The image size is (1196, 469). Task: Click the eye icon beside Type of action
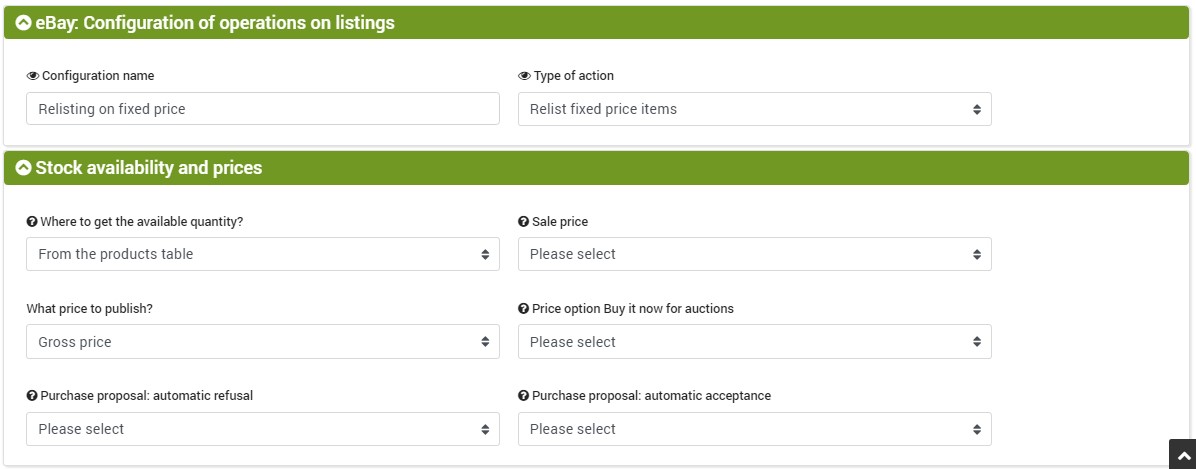tap(524, 76)
